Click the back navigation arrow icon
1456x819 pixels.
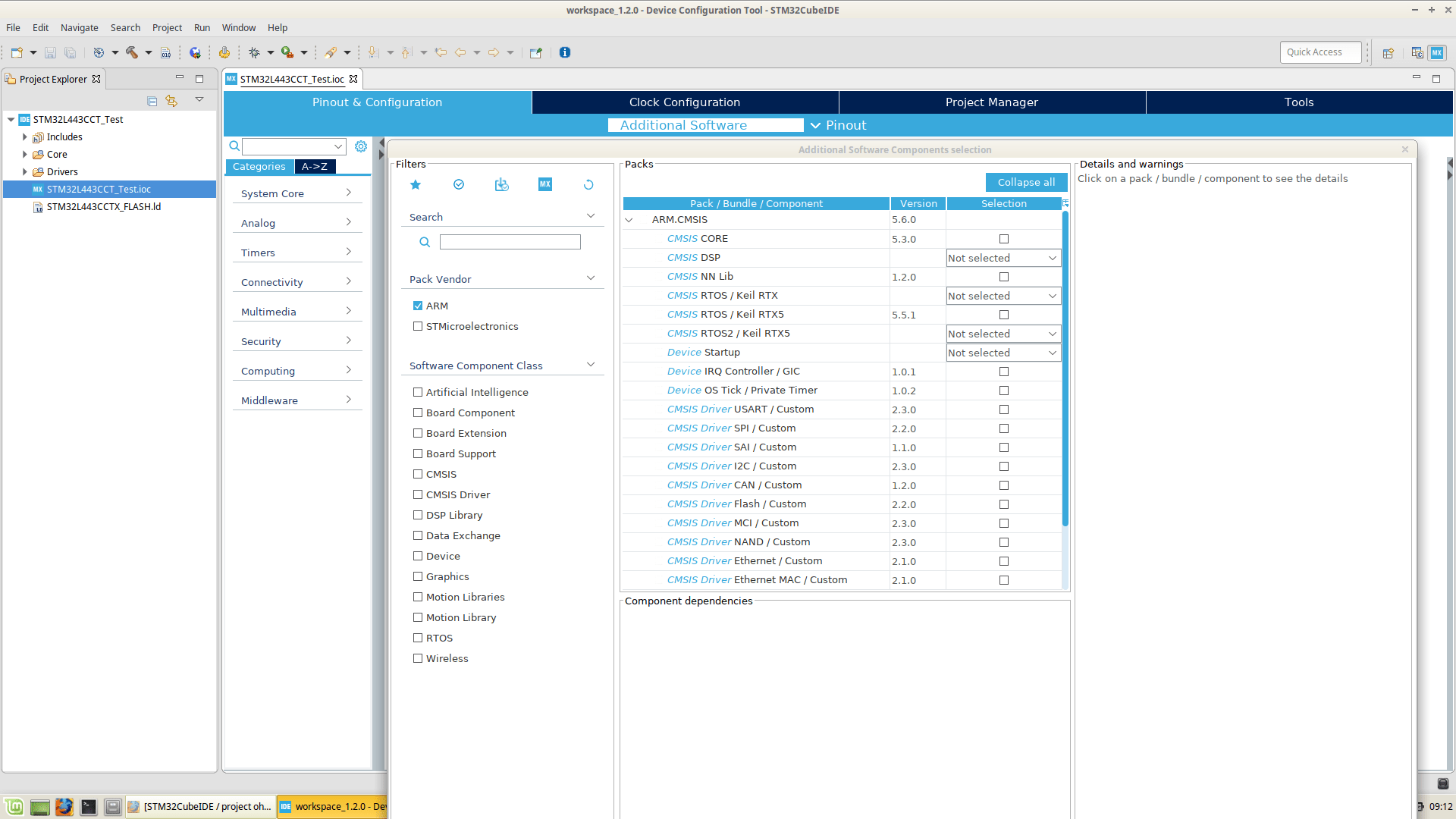460,52
